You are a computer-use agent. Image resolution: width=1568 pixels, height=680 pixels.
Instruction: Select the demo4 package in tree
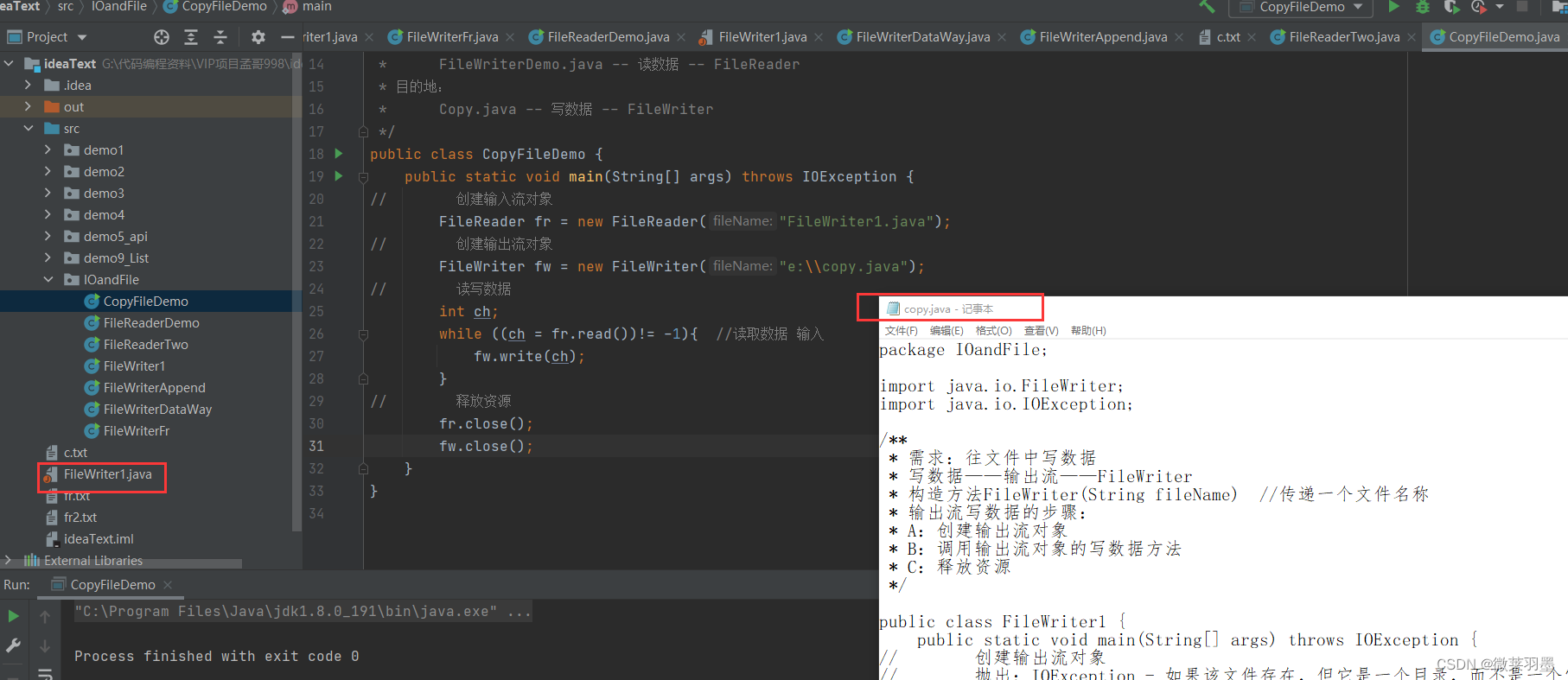pyautogui.click(x=104, y=214)
